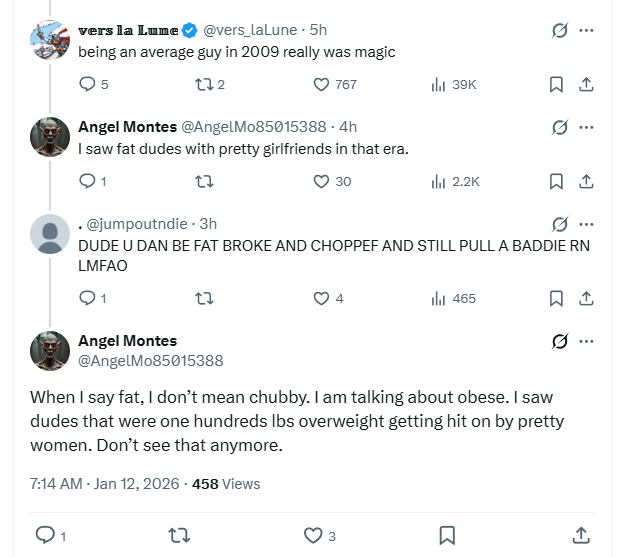Repost the main Angel Montes tweet

pyautogui.click(x=180, y=535)
